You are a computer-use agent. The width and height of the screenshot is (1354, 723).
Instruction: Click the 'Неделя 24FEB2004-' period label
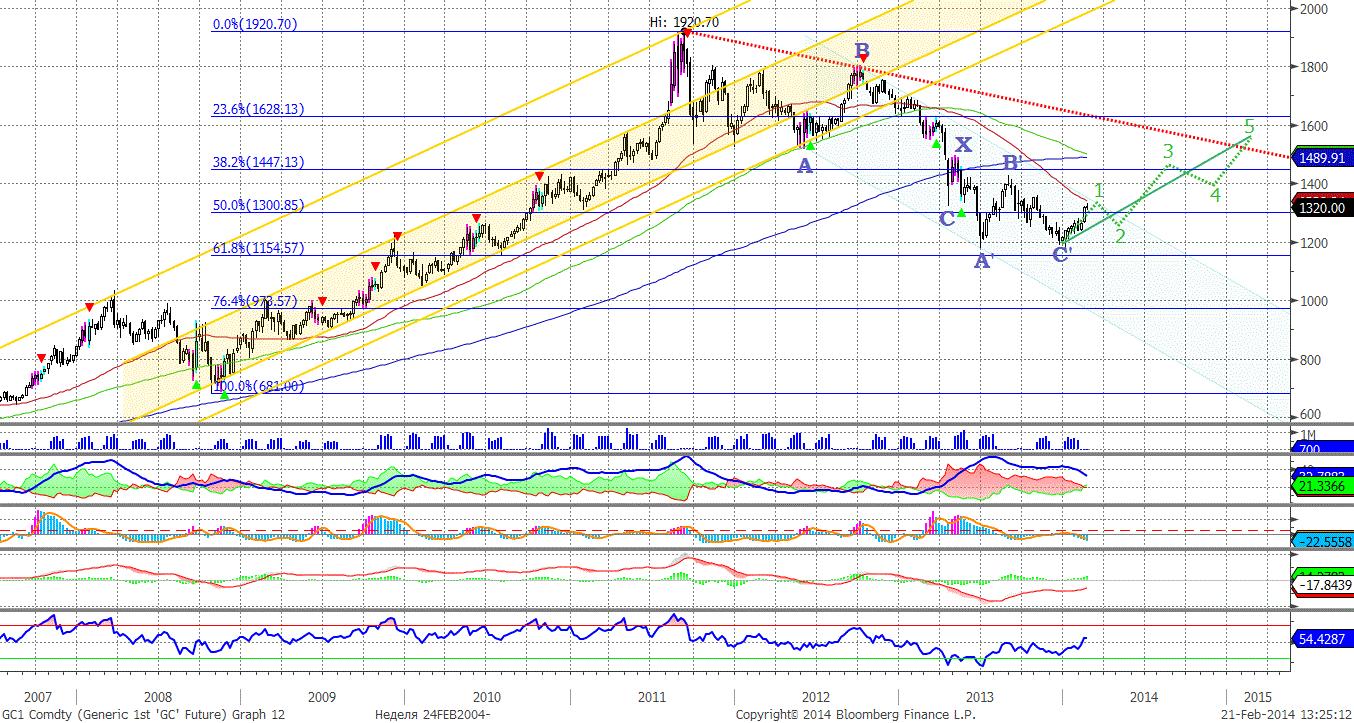(x=431, y=714)
